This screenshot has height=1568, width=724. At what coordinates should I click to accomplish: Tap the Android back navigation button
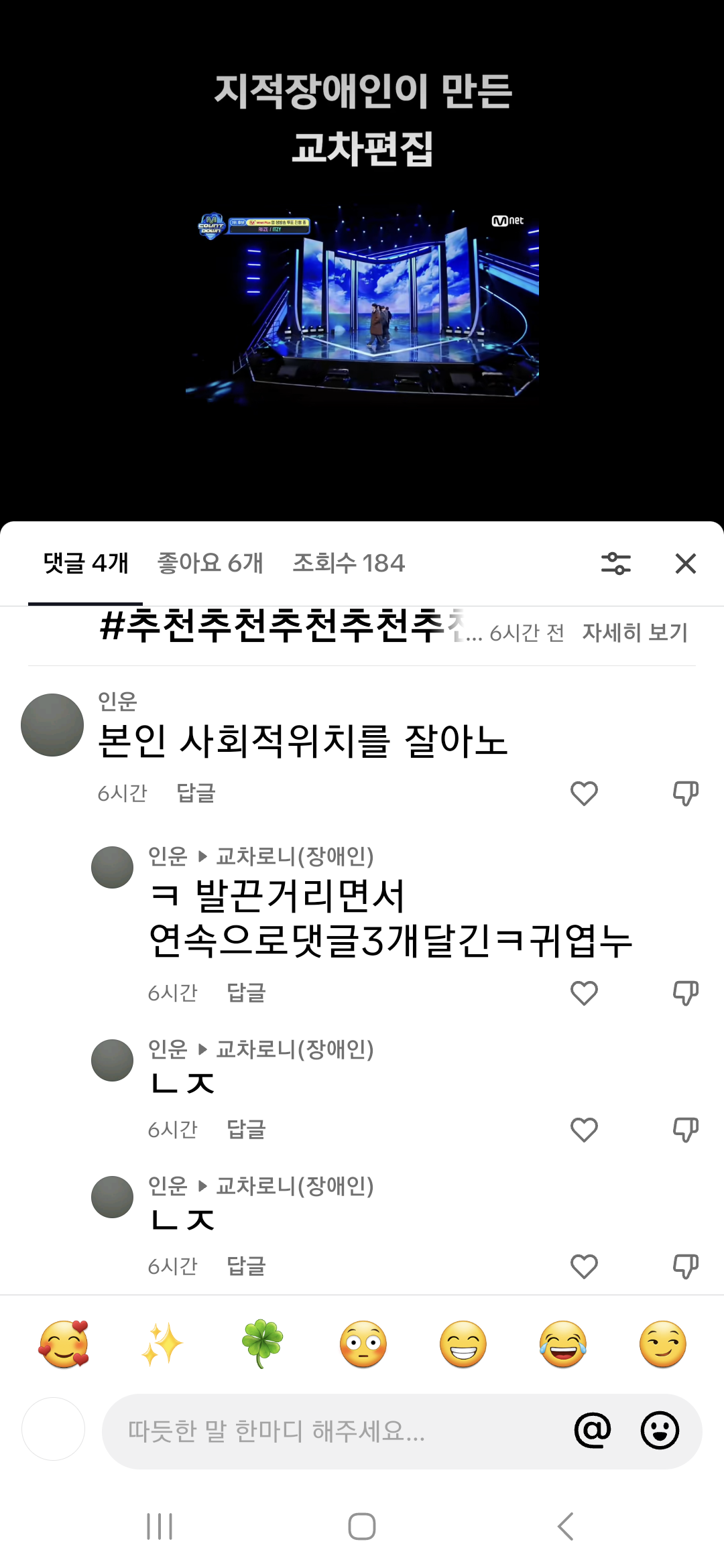point(565,1526)
